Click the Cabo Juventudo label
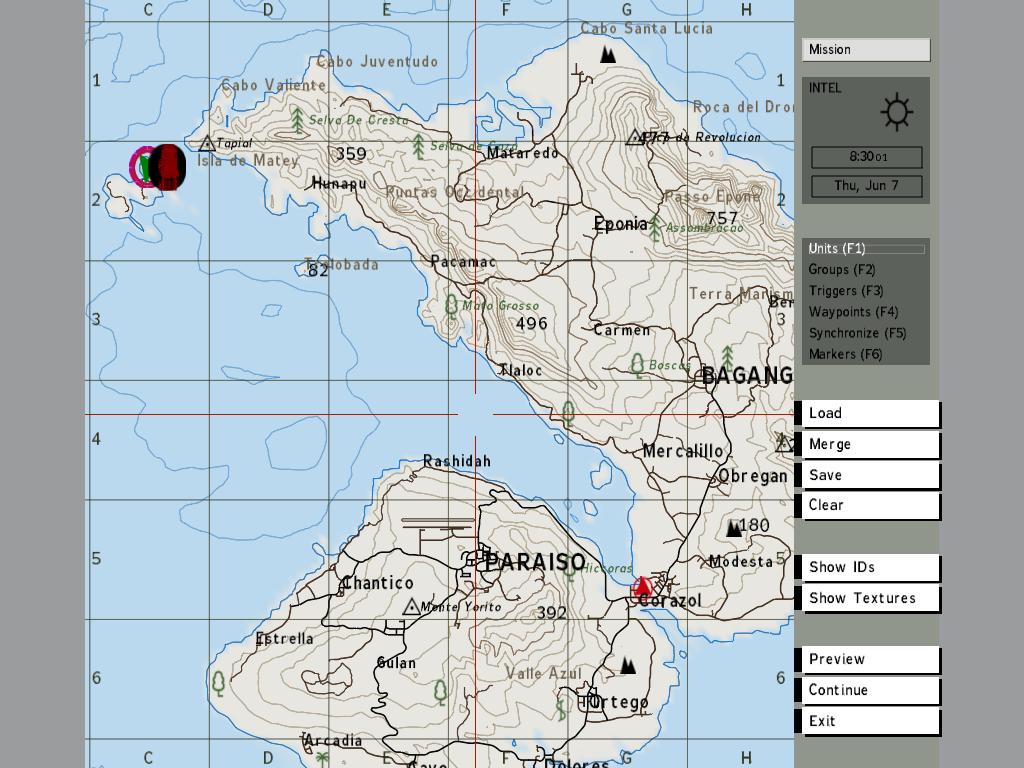Screen dimensions: 1024x768 [377, 62]
